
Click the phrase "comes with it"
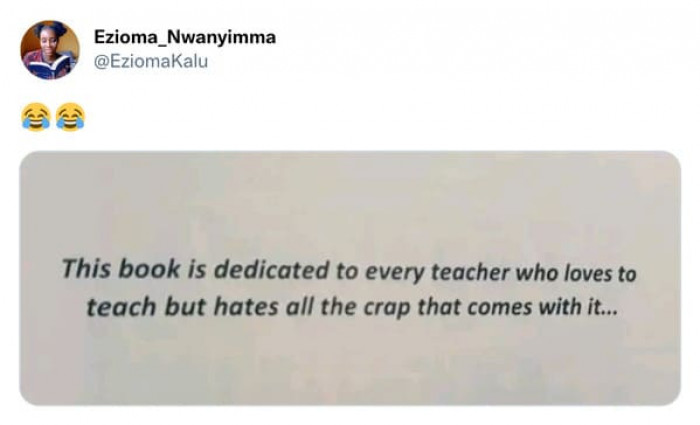click(x=555, y=308)
